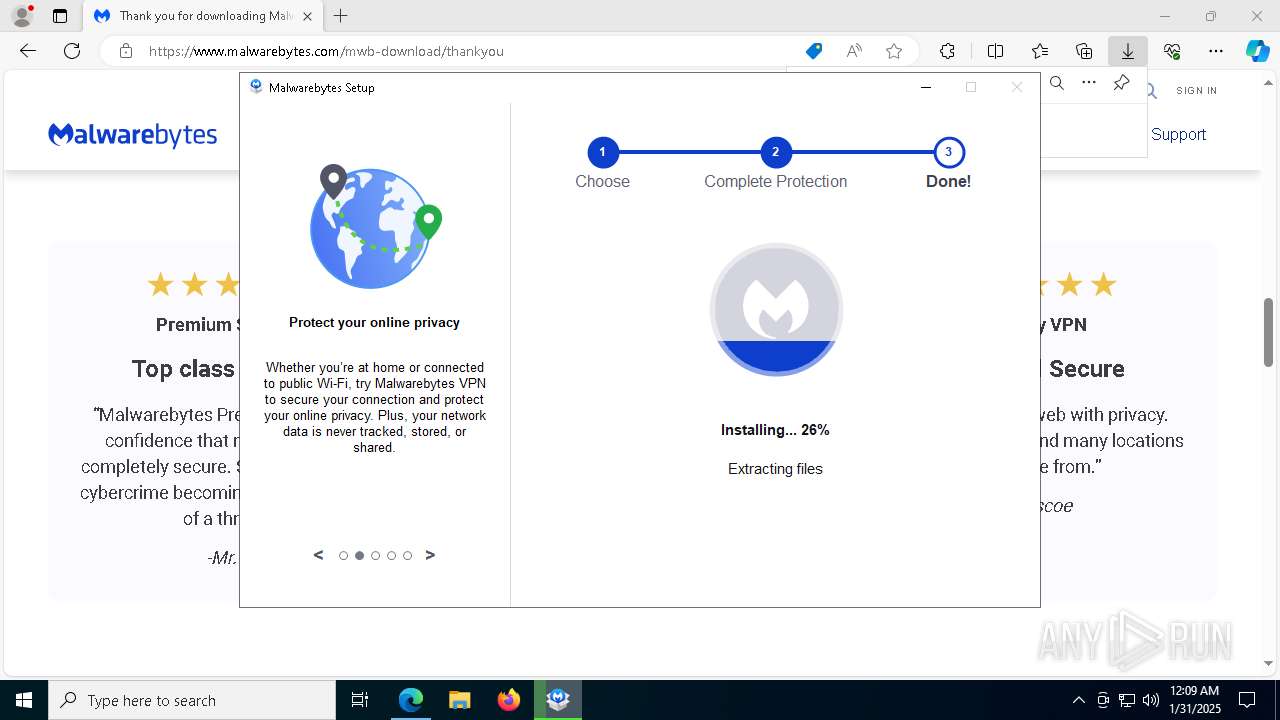Click the page vertical scrollbar thumb

click(1269, 332)
